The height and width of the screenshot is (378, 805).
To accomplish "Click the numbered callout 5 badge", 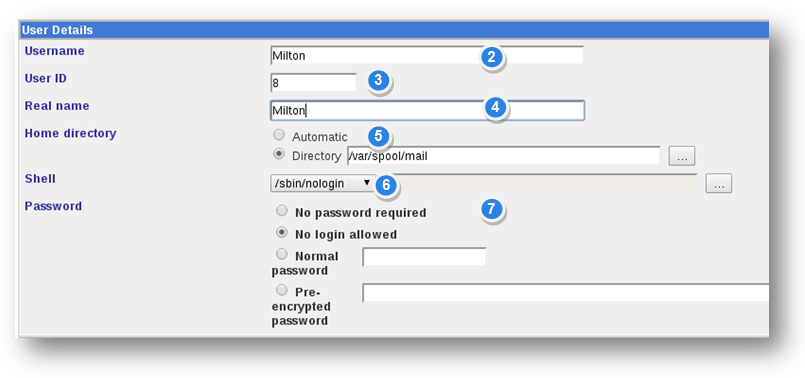I will click(378, 136).
